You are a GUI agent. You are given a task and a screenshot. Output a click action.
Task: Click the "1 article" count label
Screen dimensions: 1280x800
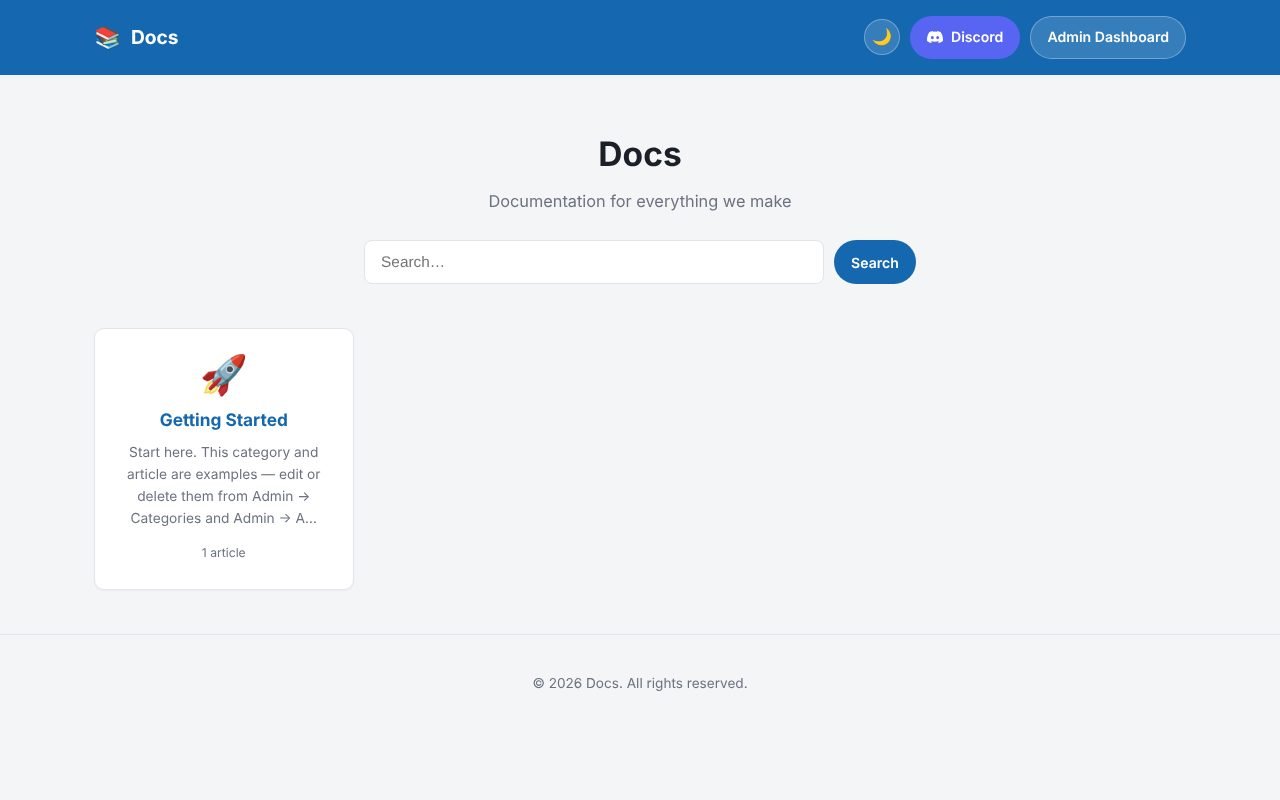(224, 553)
